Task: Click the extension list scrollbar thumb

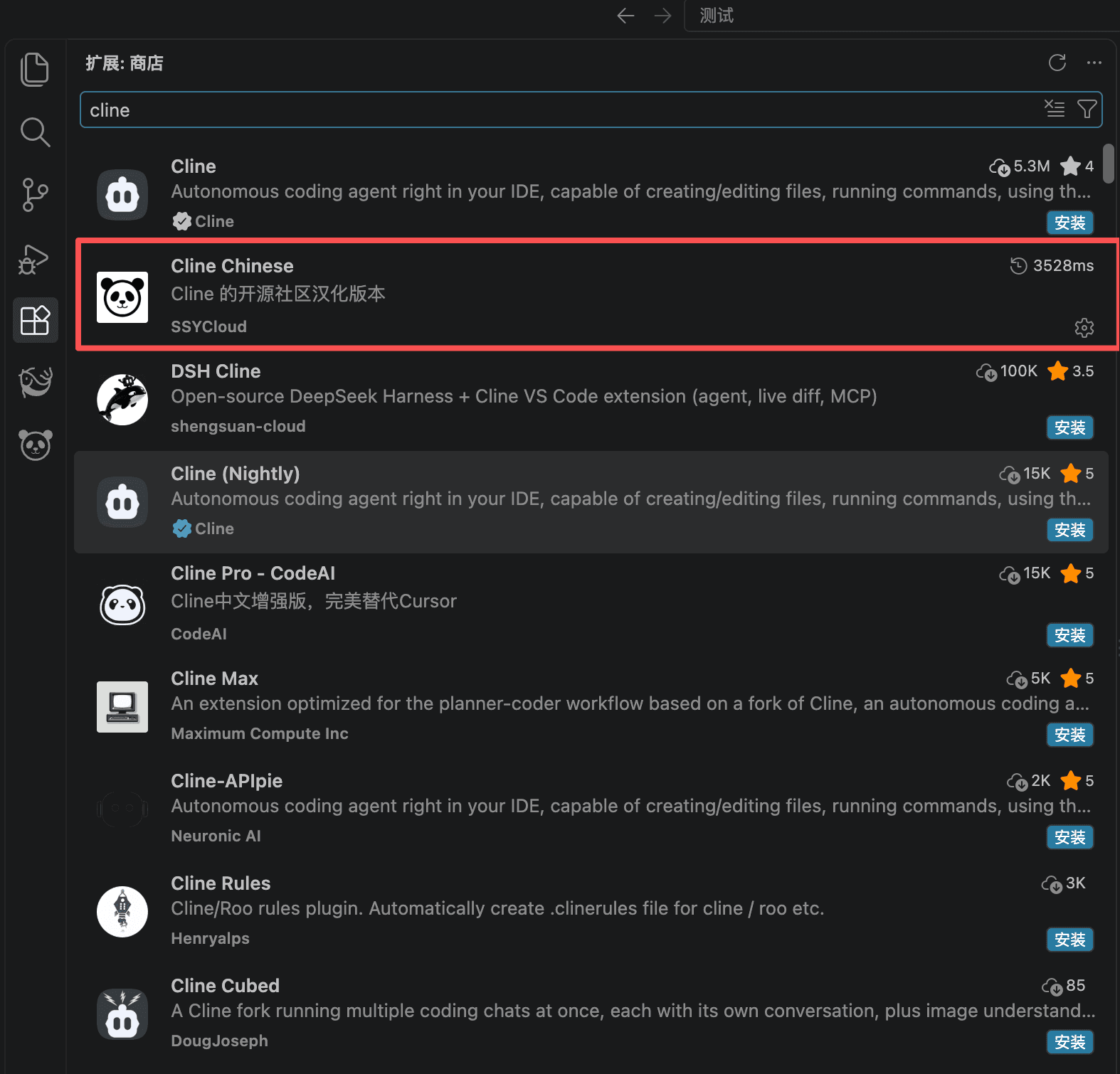Action: (x=1109, y=163)
